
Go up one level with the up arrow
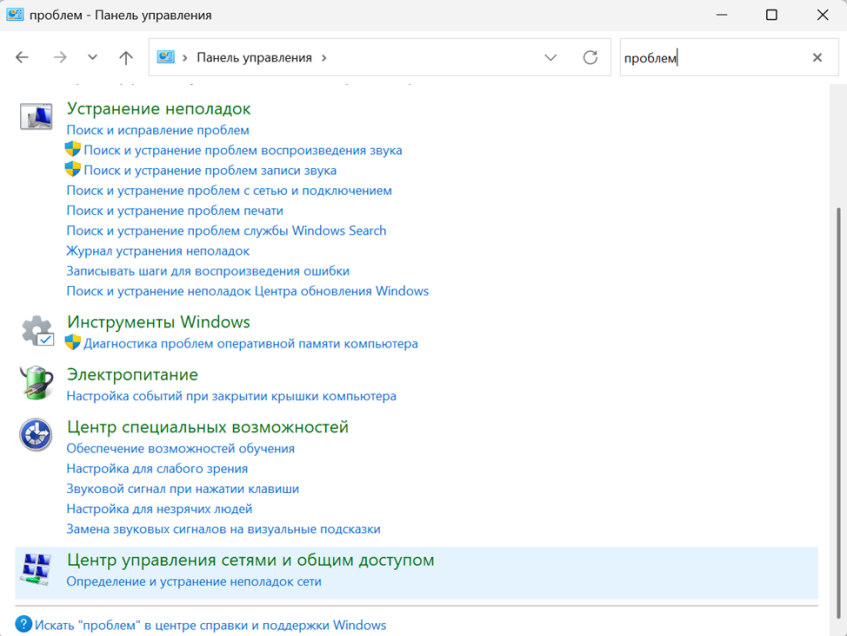point(126,57)
